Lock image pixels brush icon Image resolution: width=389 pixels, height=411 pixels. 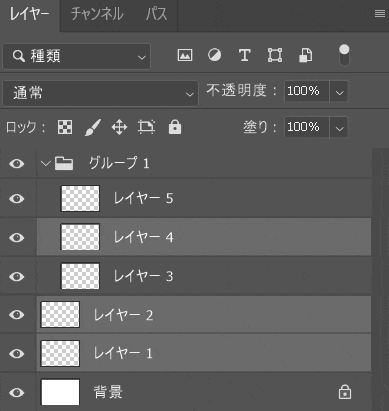pos(93,127)
